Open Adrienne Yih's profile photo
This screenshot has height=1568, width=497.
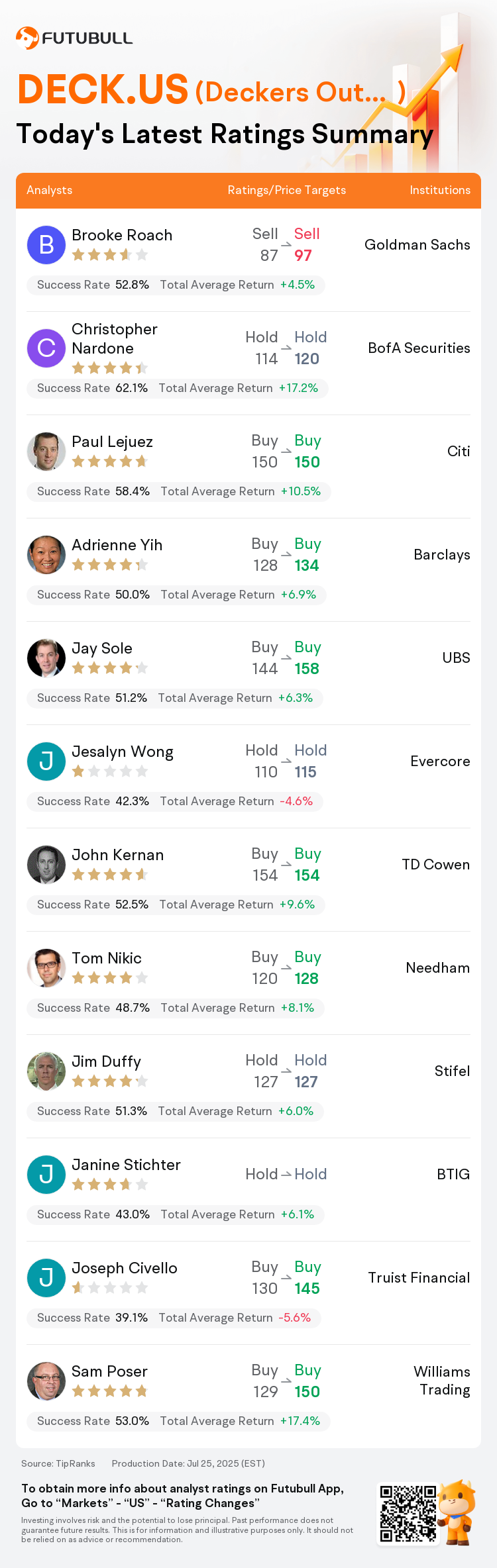coord(46,555)
